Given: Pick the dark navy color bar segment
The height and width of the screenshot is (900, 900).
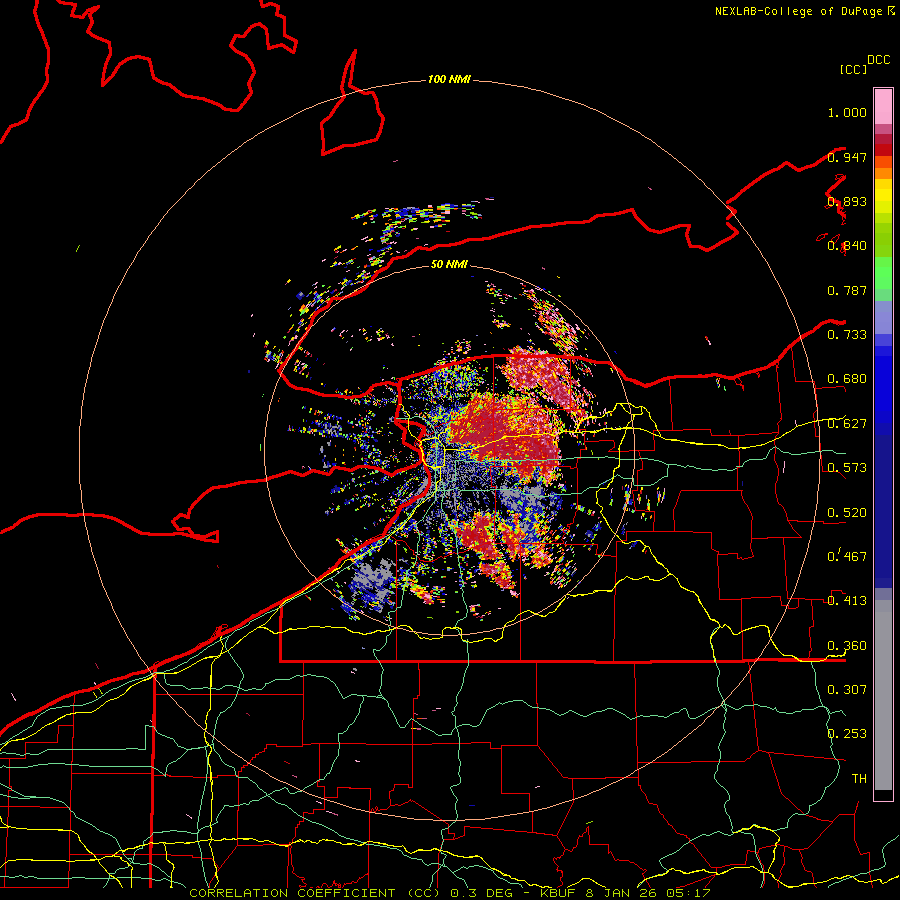Looking at the screenshot, I should 883,511.
